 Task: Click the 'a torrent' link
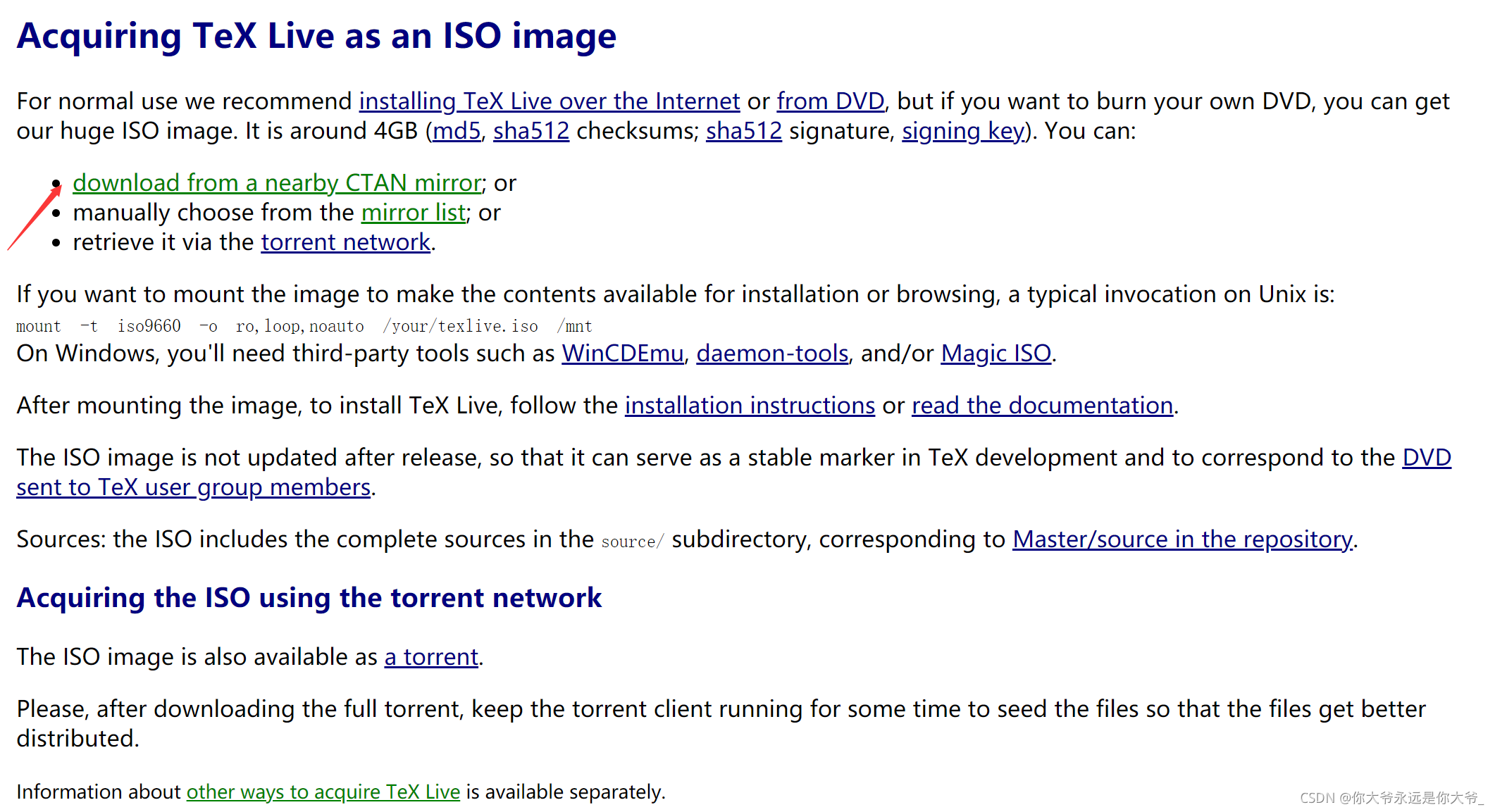click(430, 657)
